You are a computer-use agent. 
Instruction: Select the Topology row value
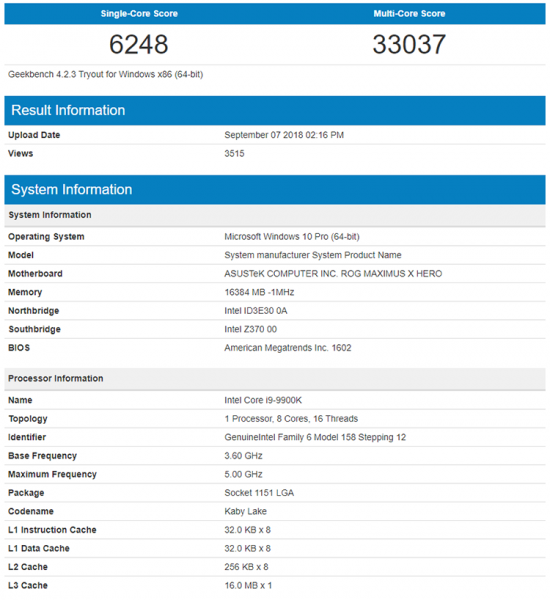(291, 419)
